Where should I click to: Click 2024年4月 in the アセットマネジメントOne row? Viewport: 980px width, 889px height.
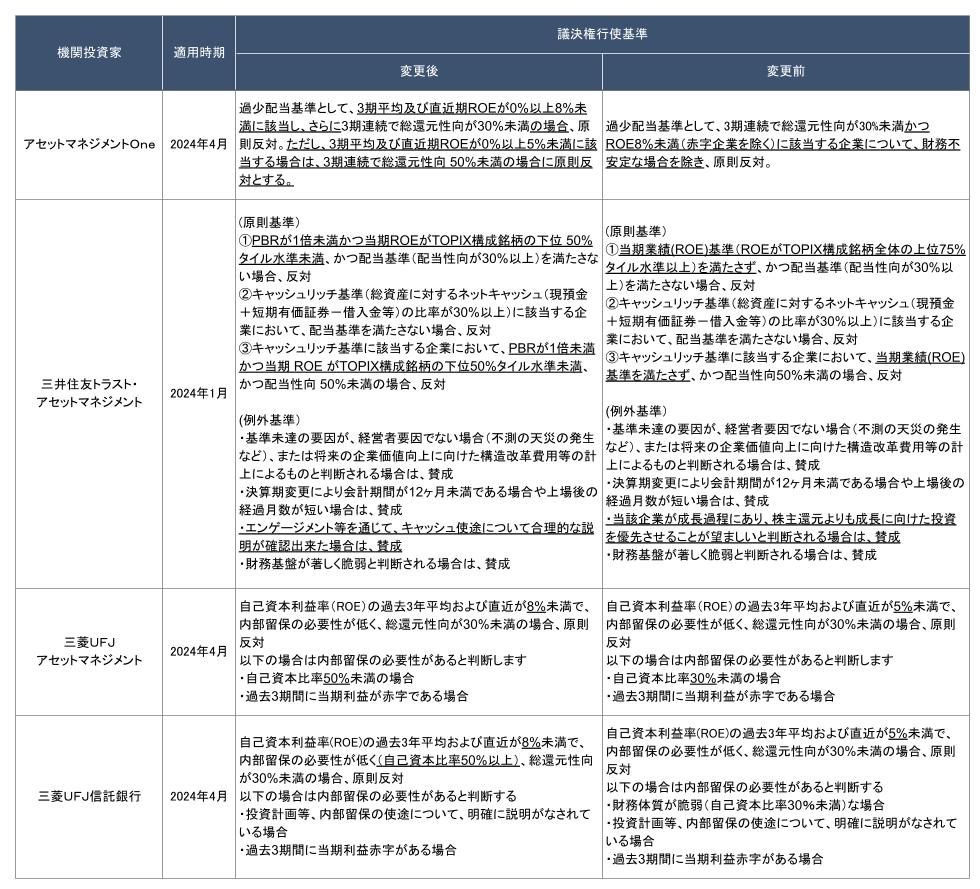200,144
